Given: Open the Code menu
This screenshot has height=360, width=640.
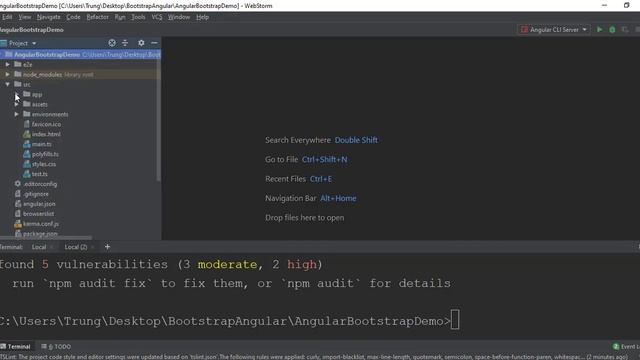Looking at the screenshot, I should [73, 17].
